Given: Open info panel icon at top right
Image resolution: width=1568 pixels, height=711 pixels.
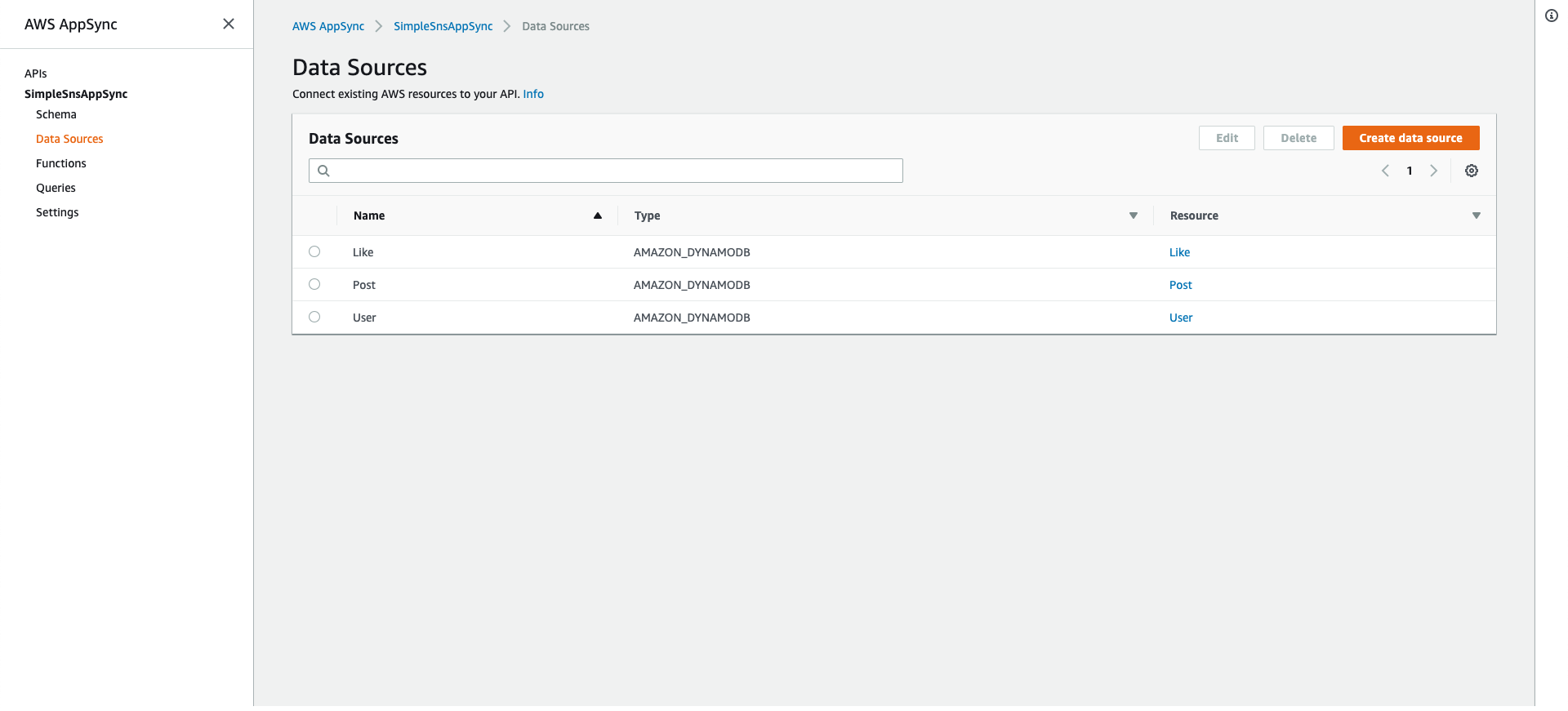Looking at the screenshot, I should coord(1552,16).
